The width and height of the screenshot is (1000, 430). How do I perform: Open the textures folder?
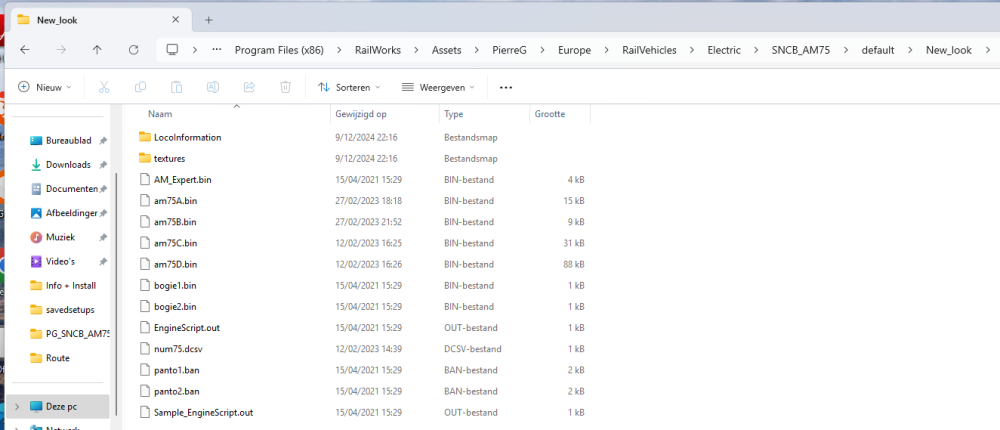point(169,158)
